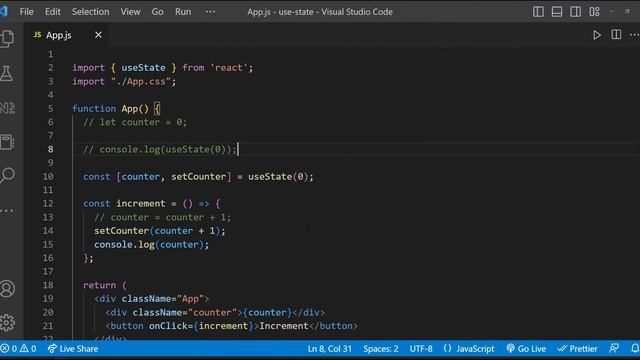Toggle the bottom panel layout

(557, 11)
